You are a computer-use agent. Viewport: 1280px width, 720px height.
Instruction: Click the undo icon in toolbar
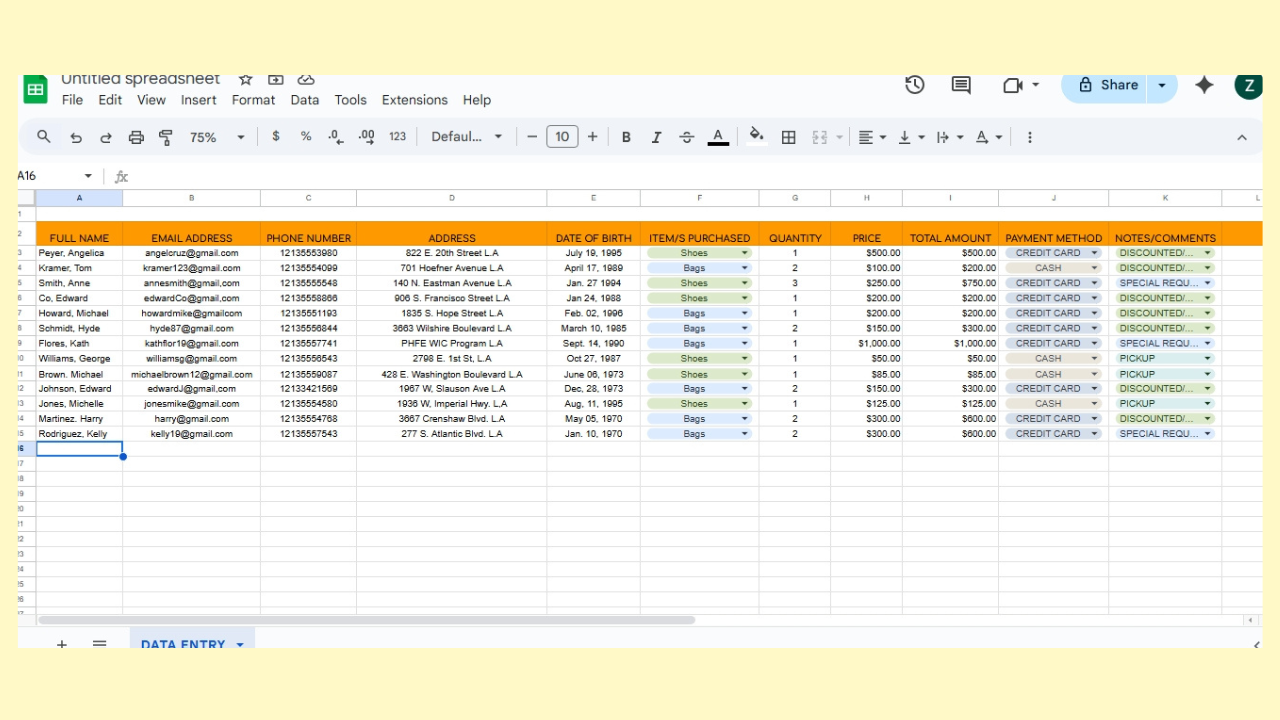tap(76, 137)
